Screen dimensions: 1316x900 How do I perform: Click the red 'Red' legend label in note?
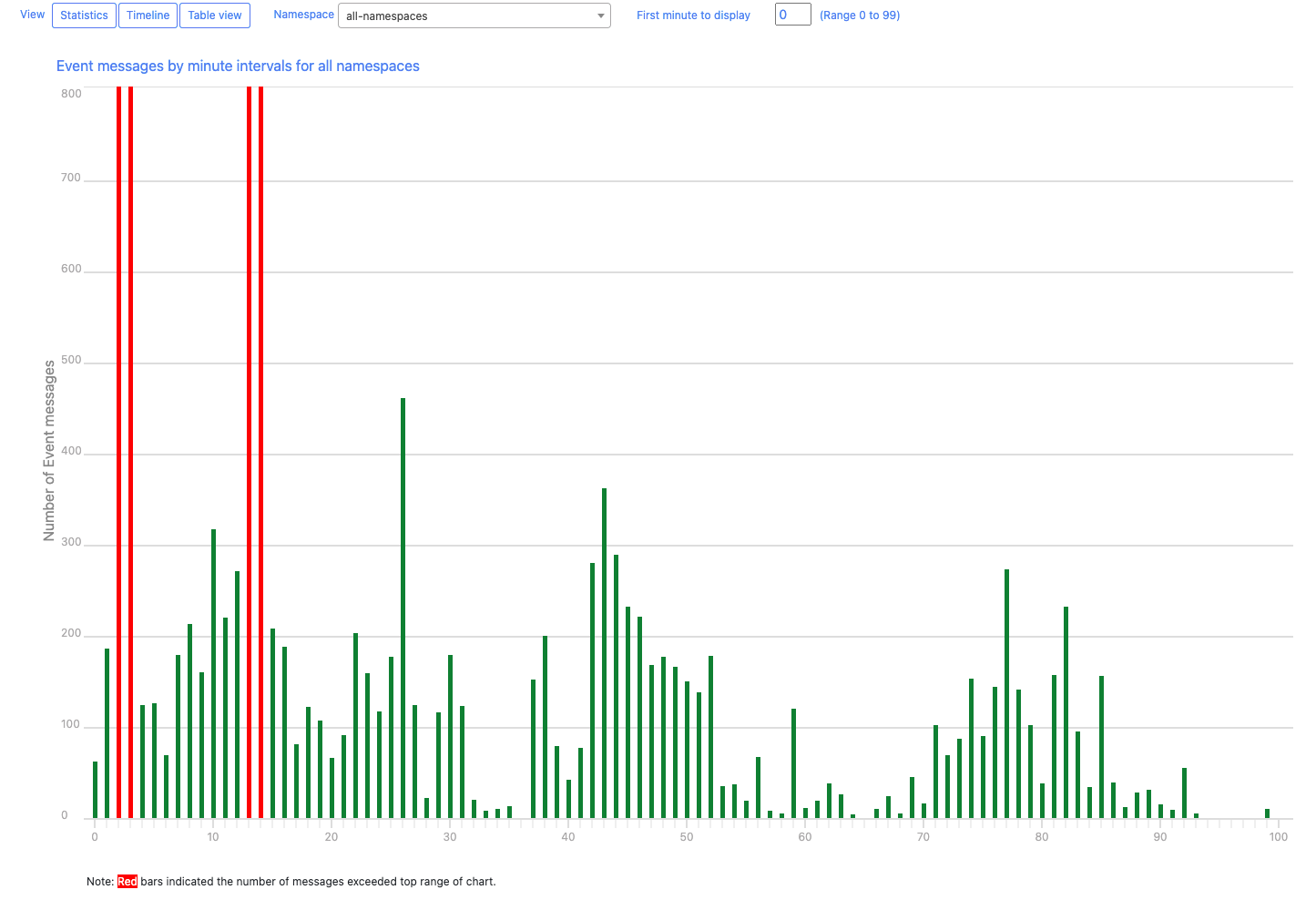point(128,882)
